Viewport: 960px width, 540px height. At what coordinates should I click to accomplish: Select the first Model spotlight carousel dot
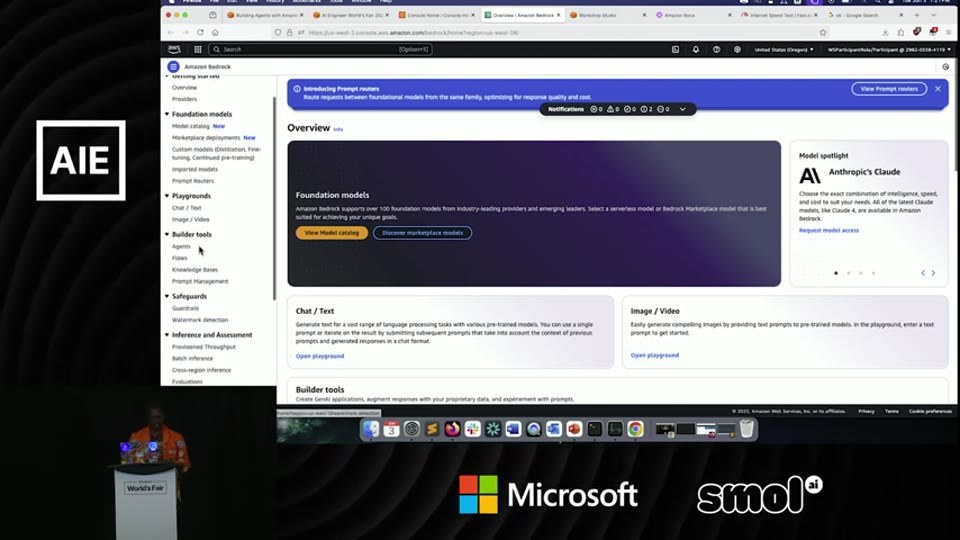[x=836, y=273]
